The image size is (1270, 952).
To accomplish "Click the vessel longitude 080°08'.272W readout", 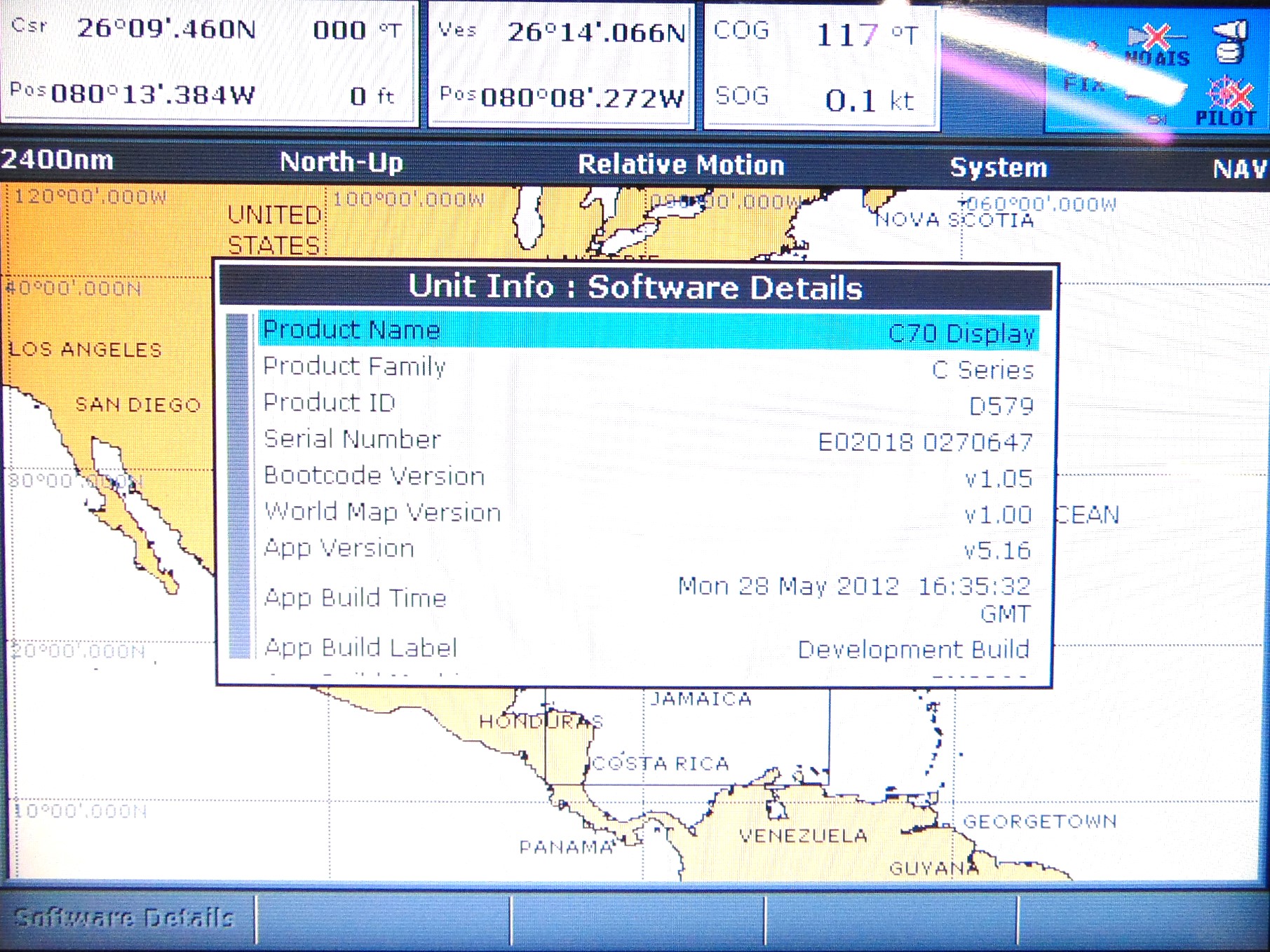I will pyautogui.click(x=582, y=97).
